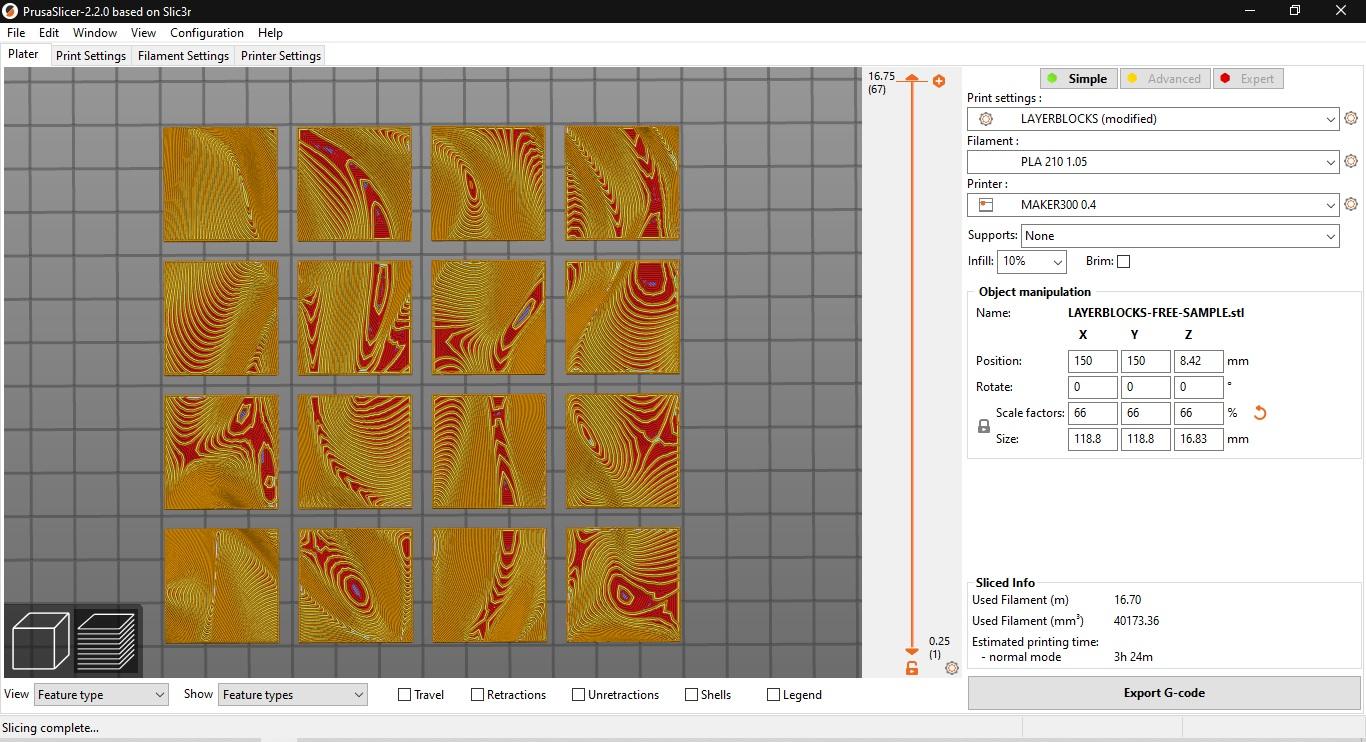The image size is (1366, 742).
Task: Switch to the Filament Settings tab
Action: click(183, 56)
